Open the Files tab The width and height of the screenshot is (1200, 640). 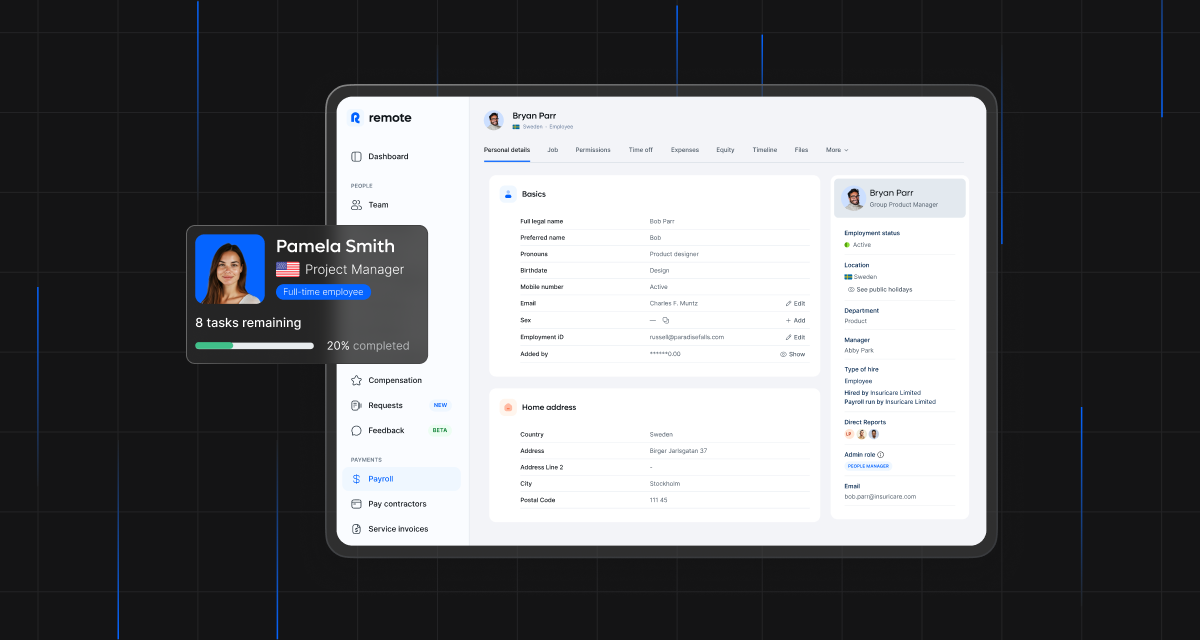click(x=801, y=150)
